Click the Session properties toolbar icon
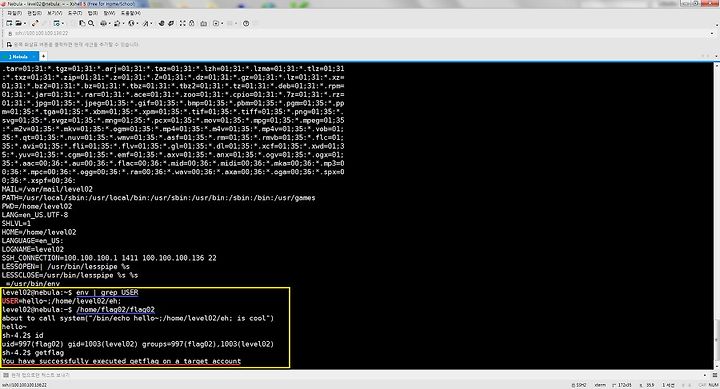720x389 pixels. (x=56, y=23)
